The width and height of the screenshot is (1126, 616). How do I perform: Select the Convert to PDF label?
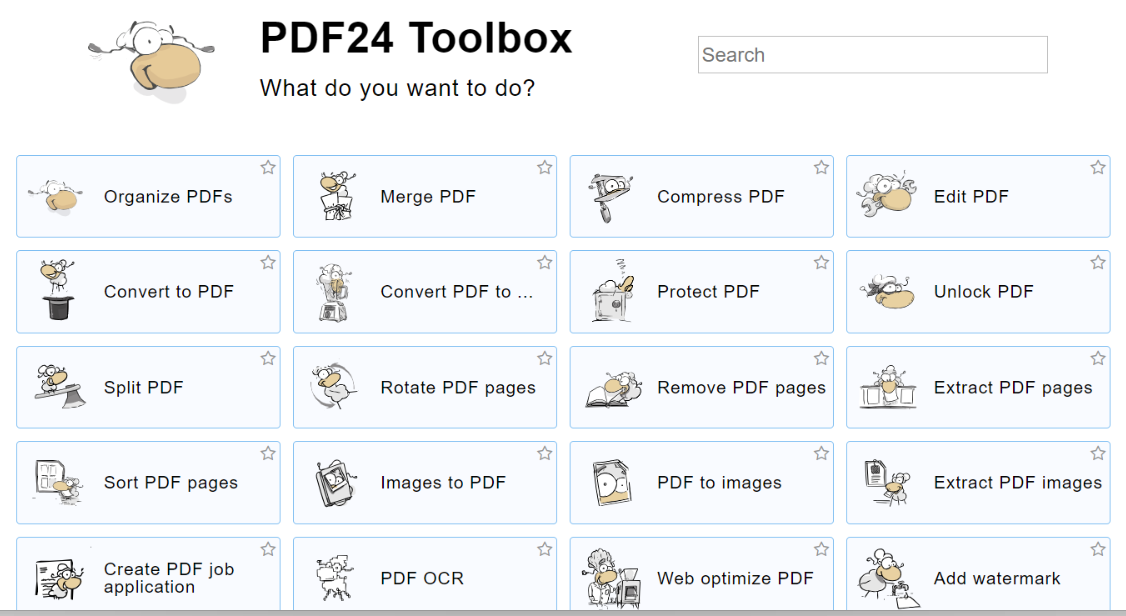point(169,291)
